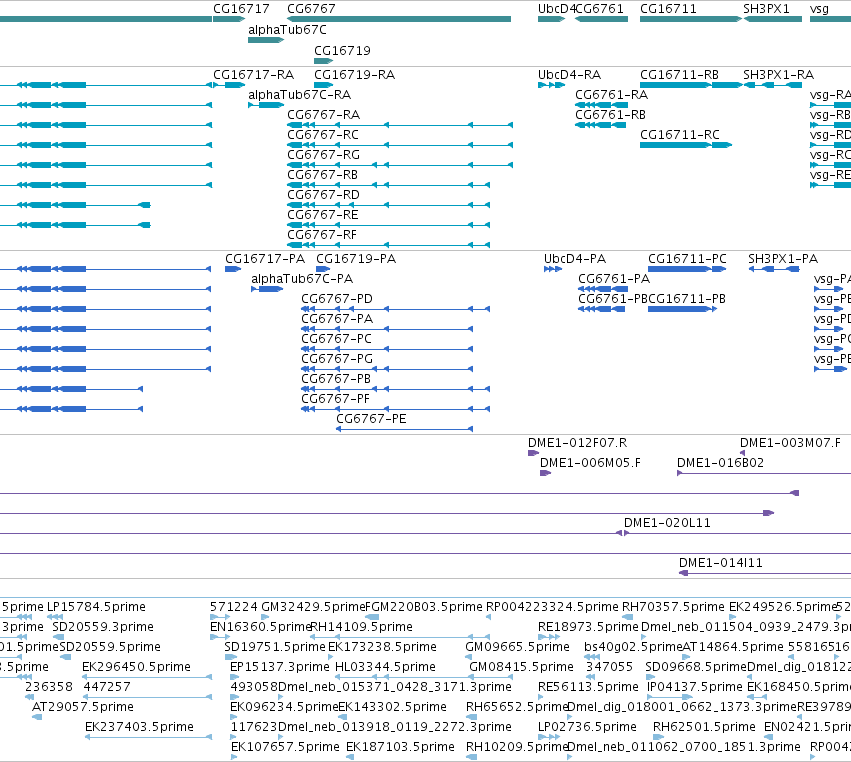
Task: Click the UbcD4 gene label
Action: click(556, 9)
